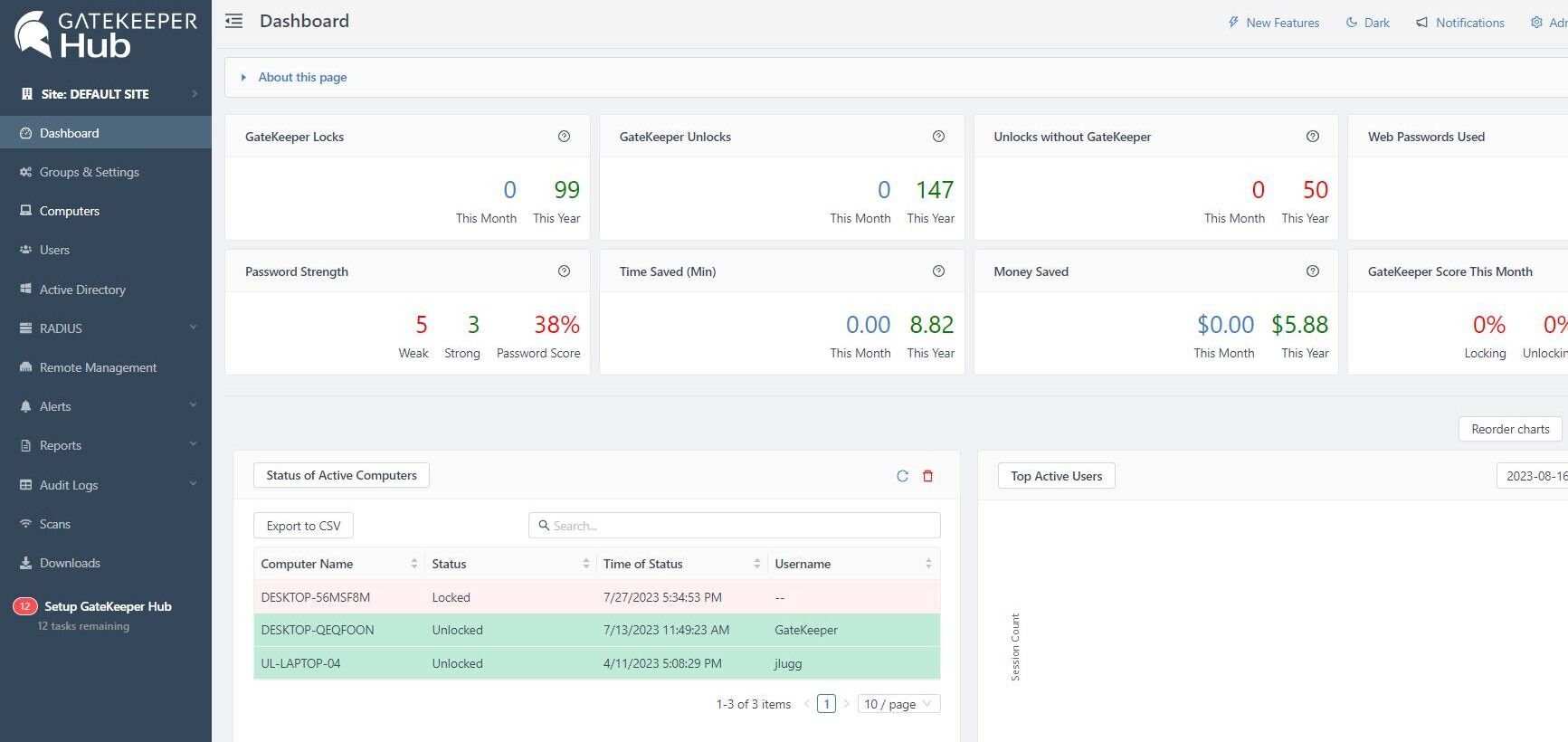Click the help icon on Time Saved card
The height and width of the screenshot is (742, 1568).
[x=938, y=271]
